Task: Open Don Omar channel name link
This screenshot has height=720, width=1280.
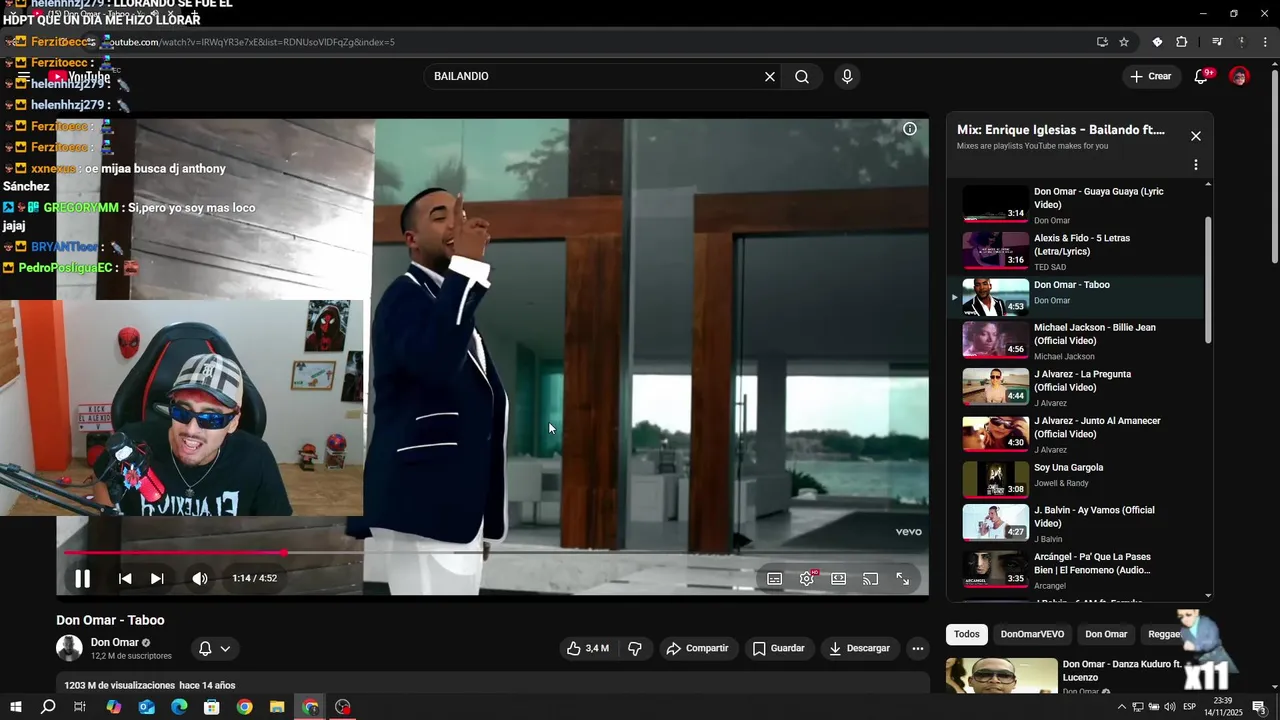Action: (115, 642)
